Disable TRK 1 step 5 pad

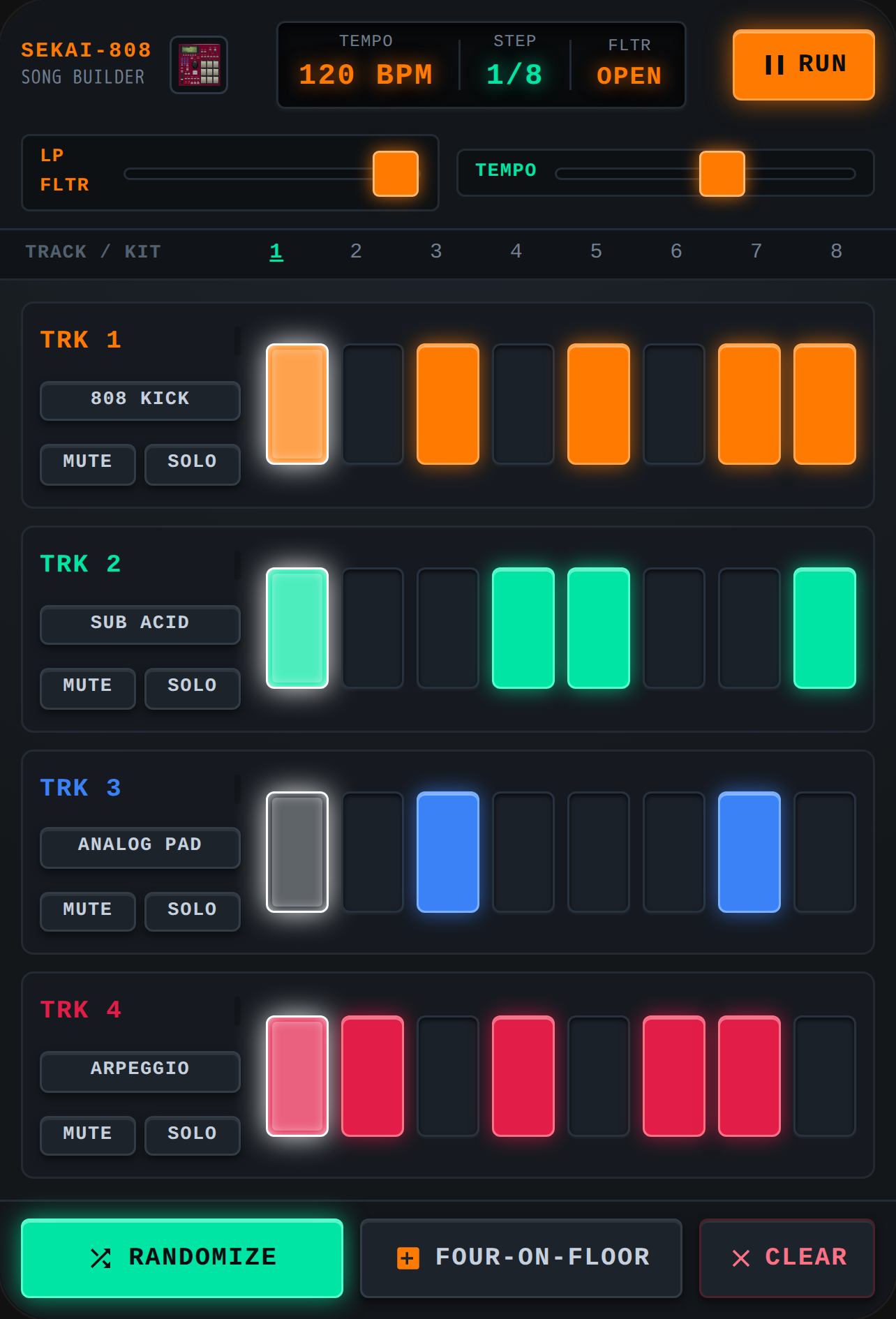coord(599,404)
